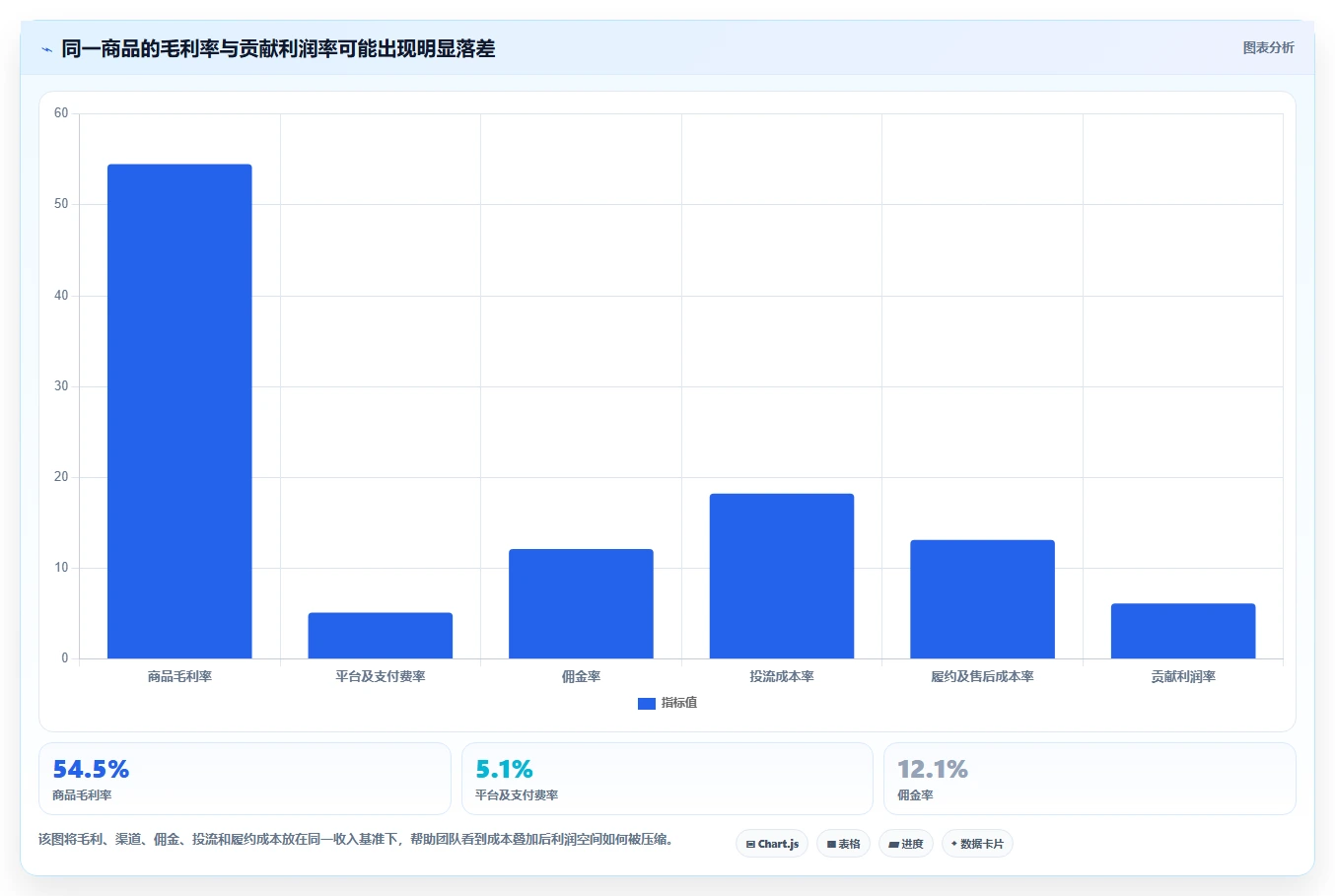Click the 履约及售后成本率 x-axis label
1335x896 pixels.
coord(982,676)
